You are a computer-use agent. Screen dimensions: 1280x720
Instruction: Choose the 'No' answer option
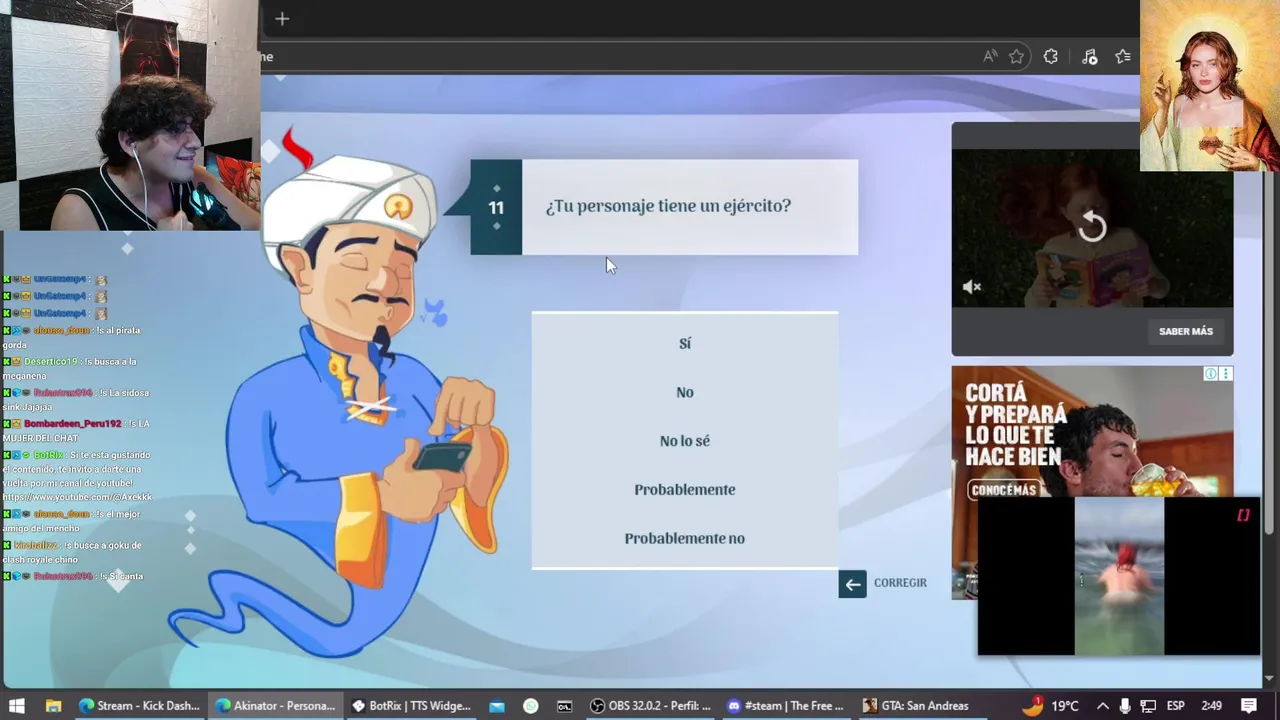pos(685,392)
